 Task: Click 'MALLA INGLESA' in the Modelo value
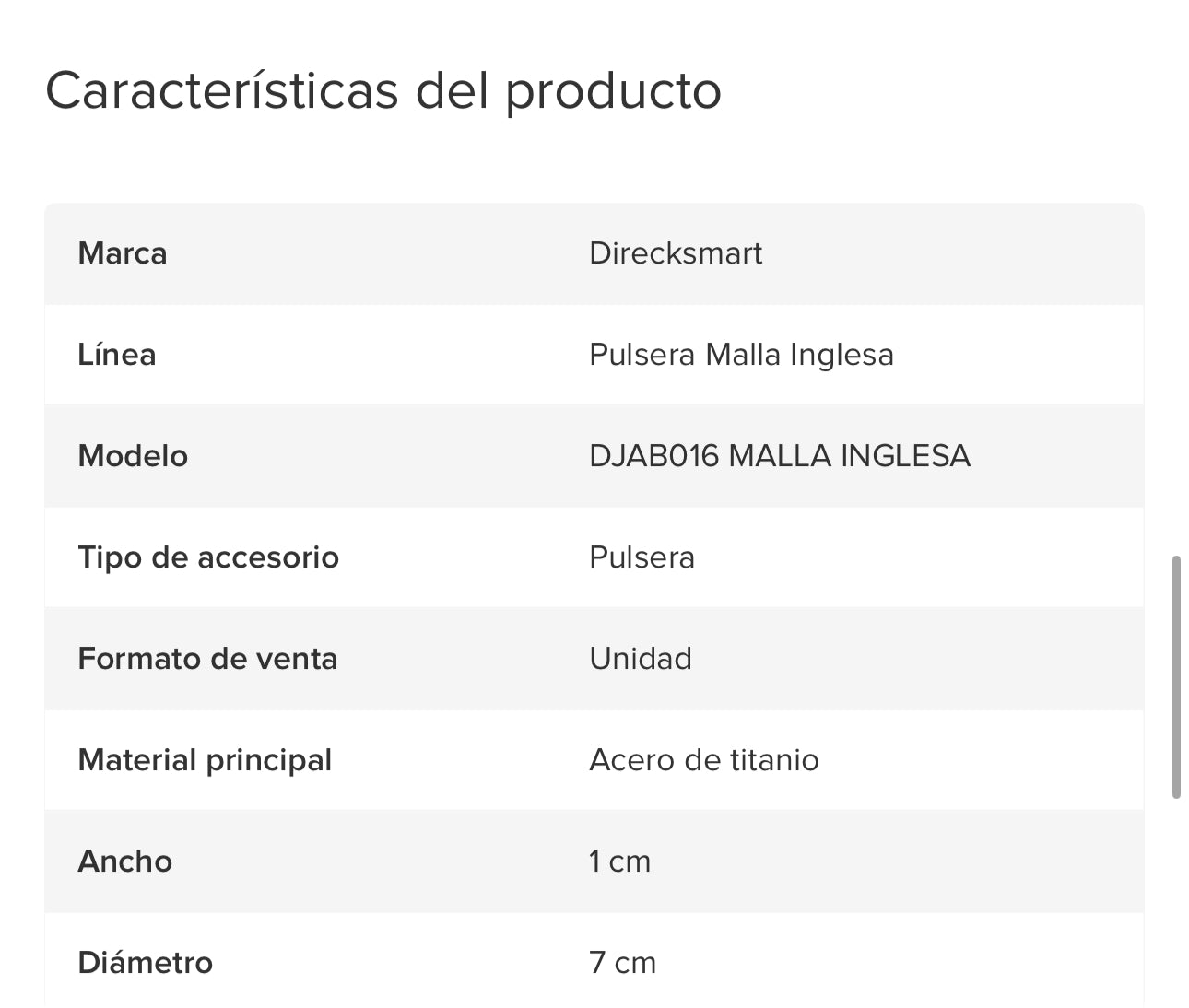click(849, 456)
